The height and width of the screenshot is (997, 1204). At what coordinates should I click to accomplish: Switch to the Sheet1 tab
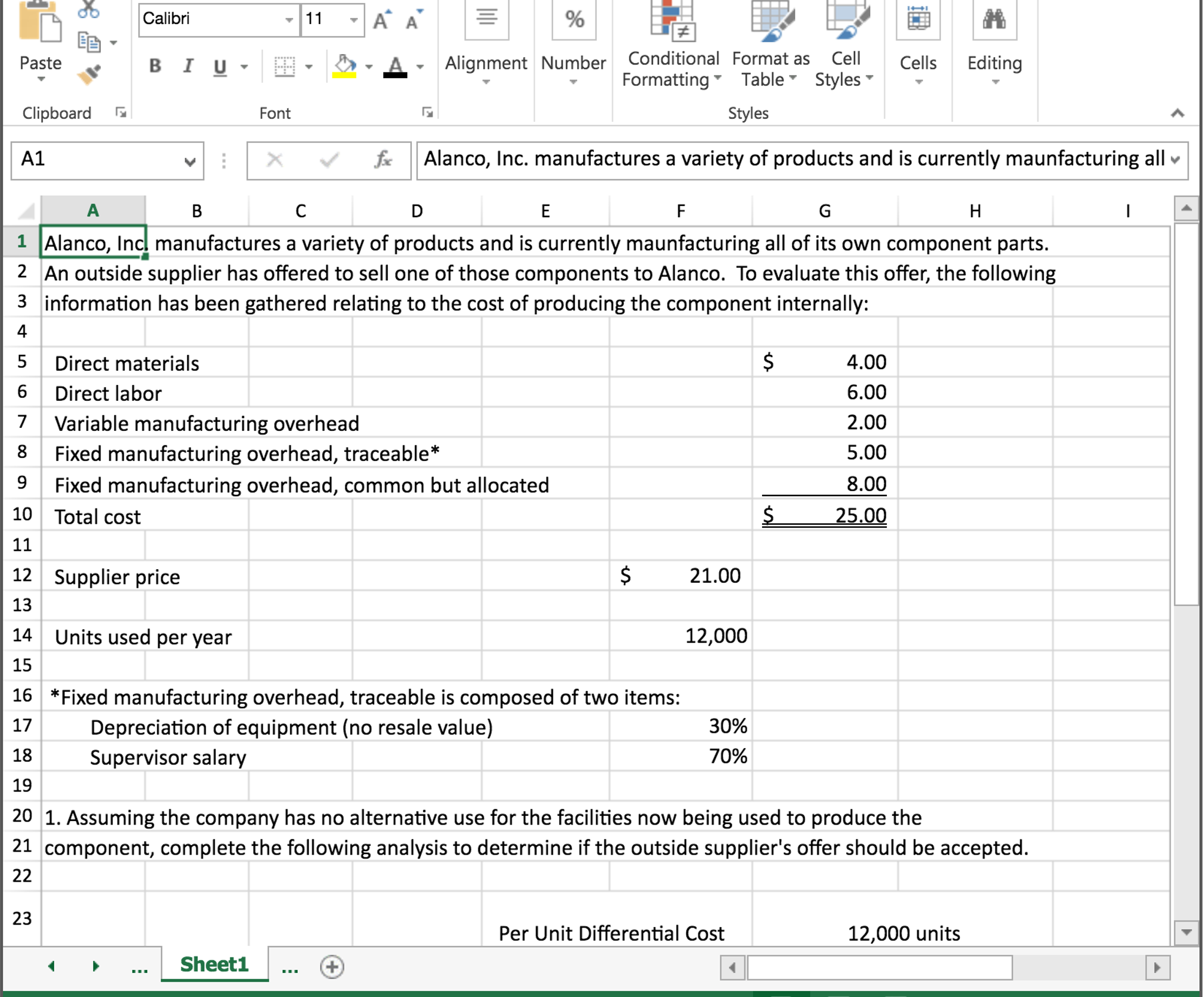tap(214, 964)
